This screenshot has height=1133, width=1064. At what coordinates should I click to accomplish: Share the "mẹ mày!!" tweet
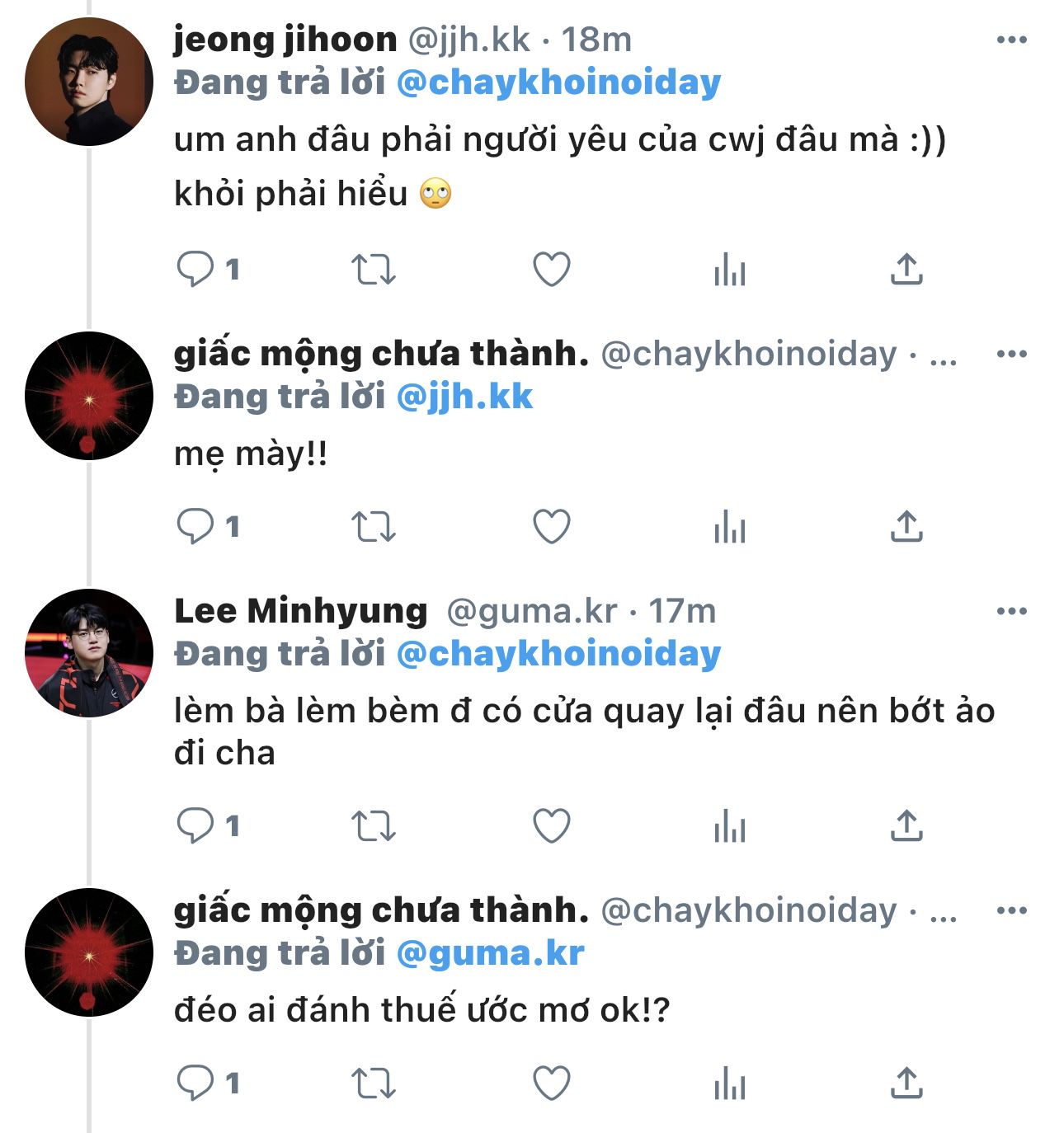point(906,527)
